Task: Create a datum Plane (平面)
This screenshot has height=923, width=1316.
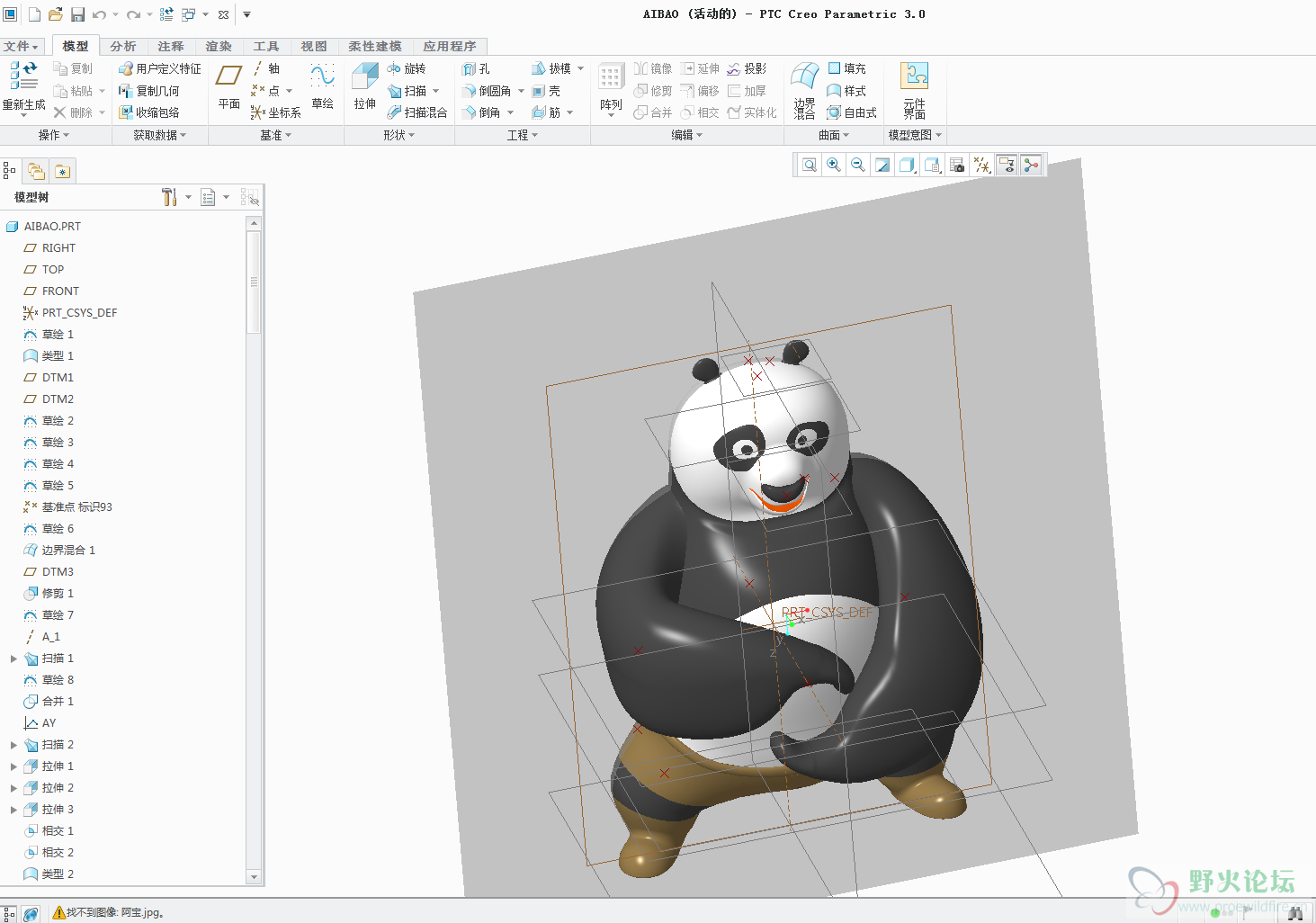Action: [x=228, y=87]
